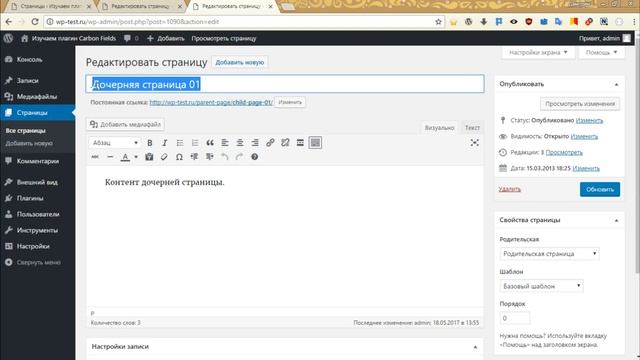Image resolution: width=640 pixels, height=360 pixels.
Task: Click Изменить link next to Статус
Action: 589,120
